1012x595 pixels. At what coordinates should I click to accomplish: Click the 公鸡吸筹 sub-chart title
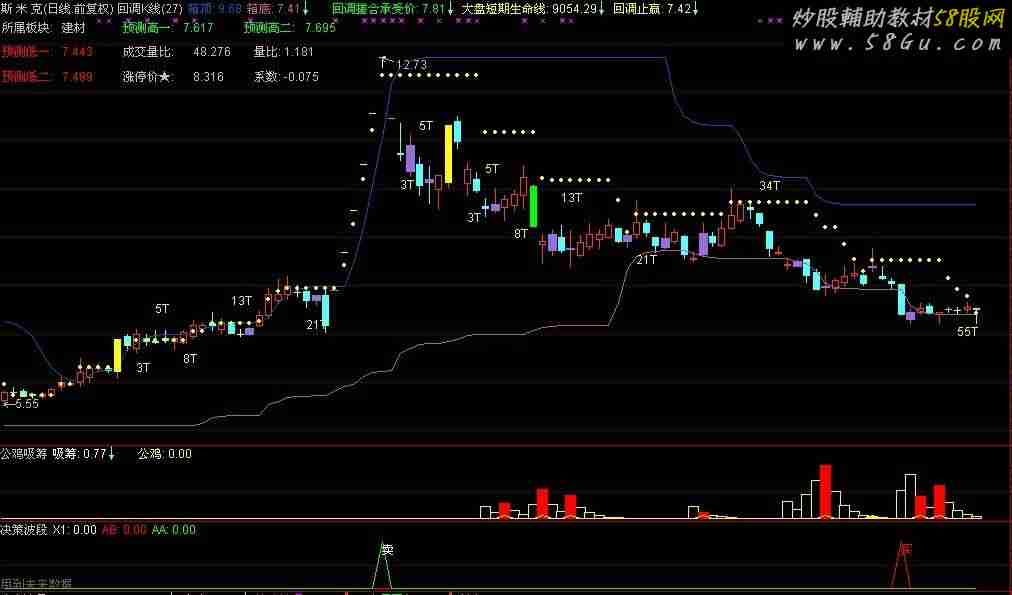(24, 454)
